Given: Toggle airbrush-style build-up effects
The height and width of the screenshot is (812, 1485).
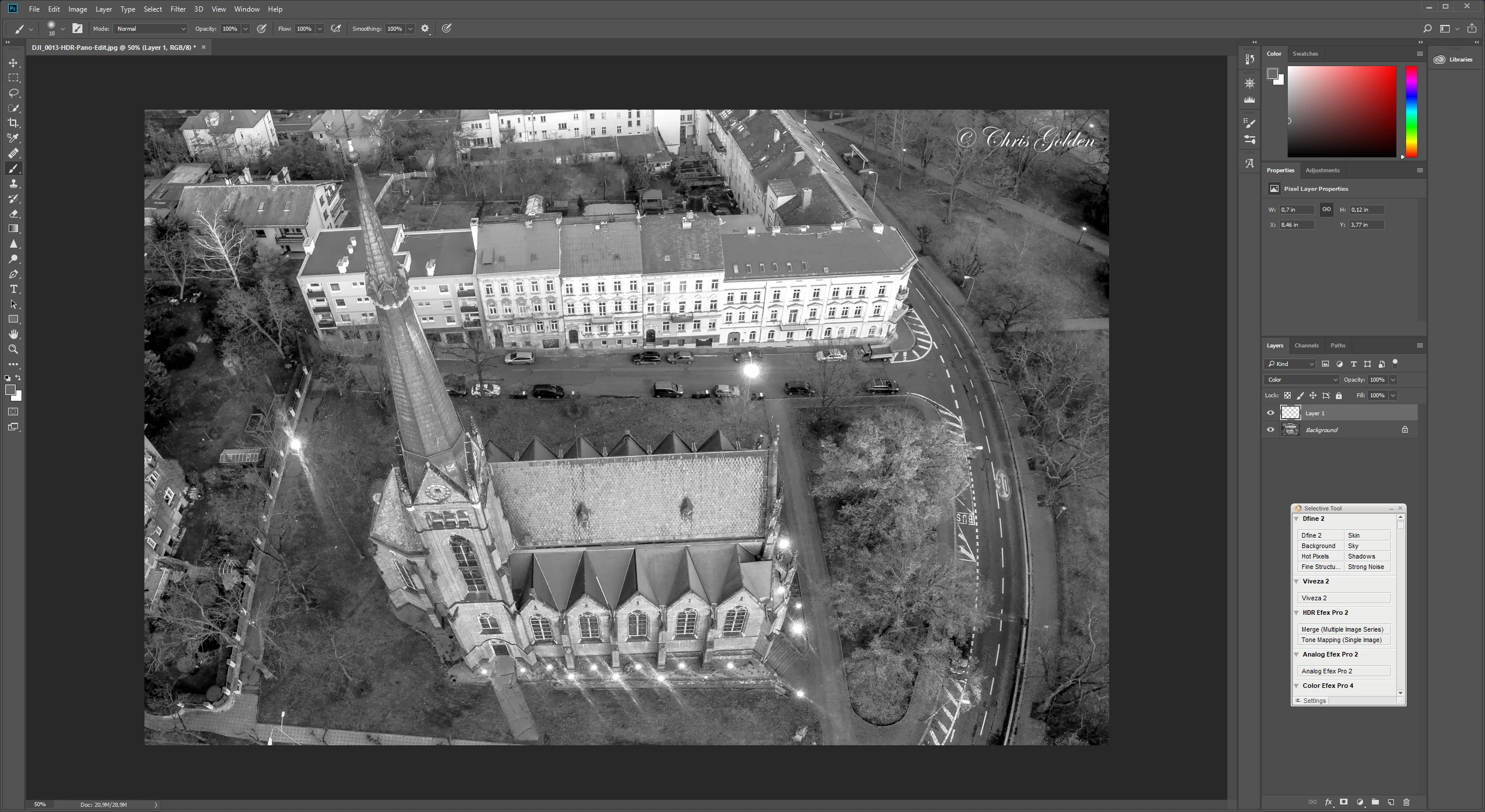Looking at the screenshot, I should point(335,28).
